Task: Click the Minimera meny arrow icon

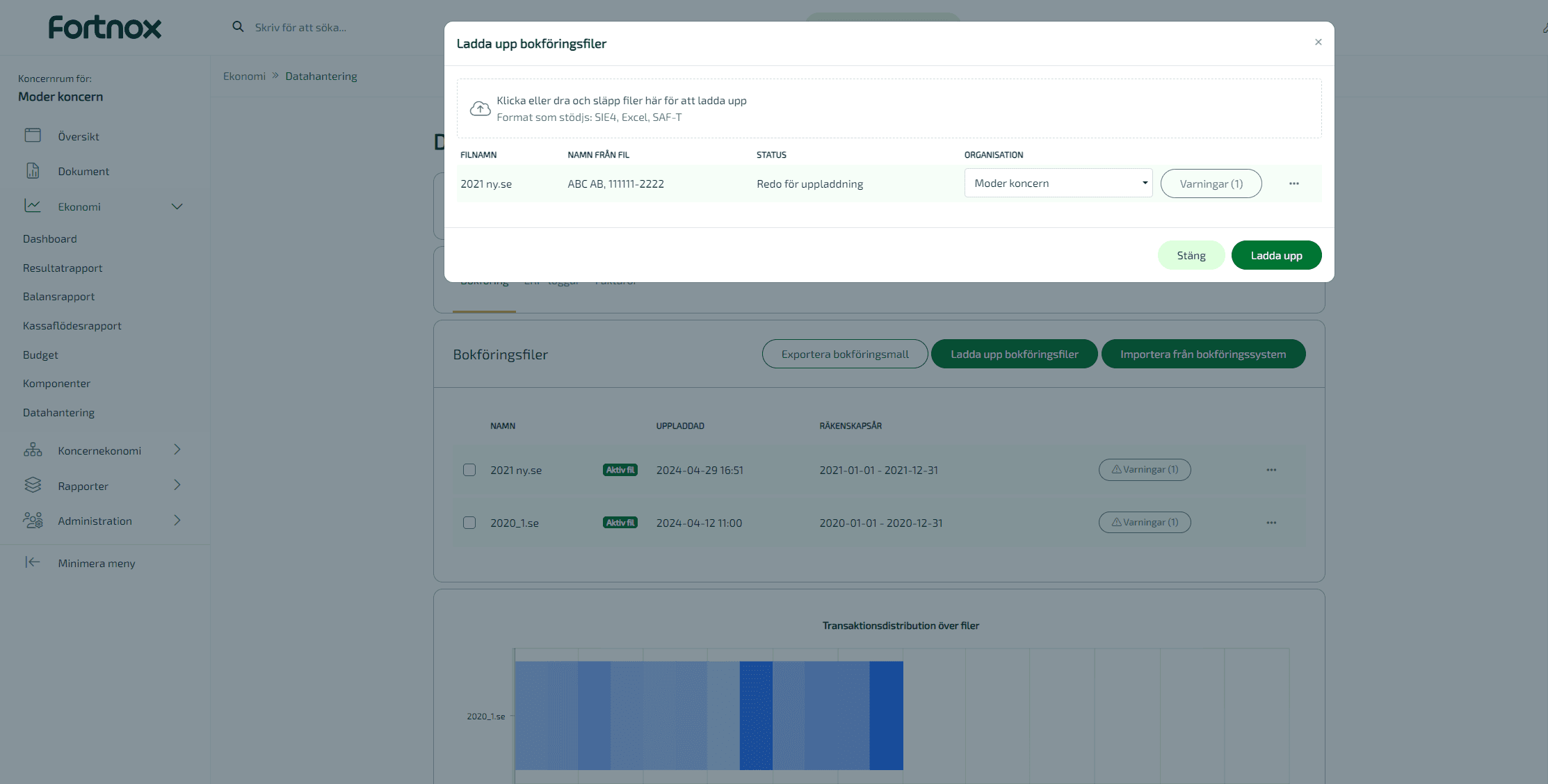Action: click(x=33, y=562)
